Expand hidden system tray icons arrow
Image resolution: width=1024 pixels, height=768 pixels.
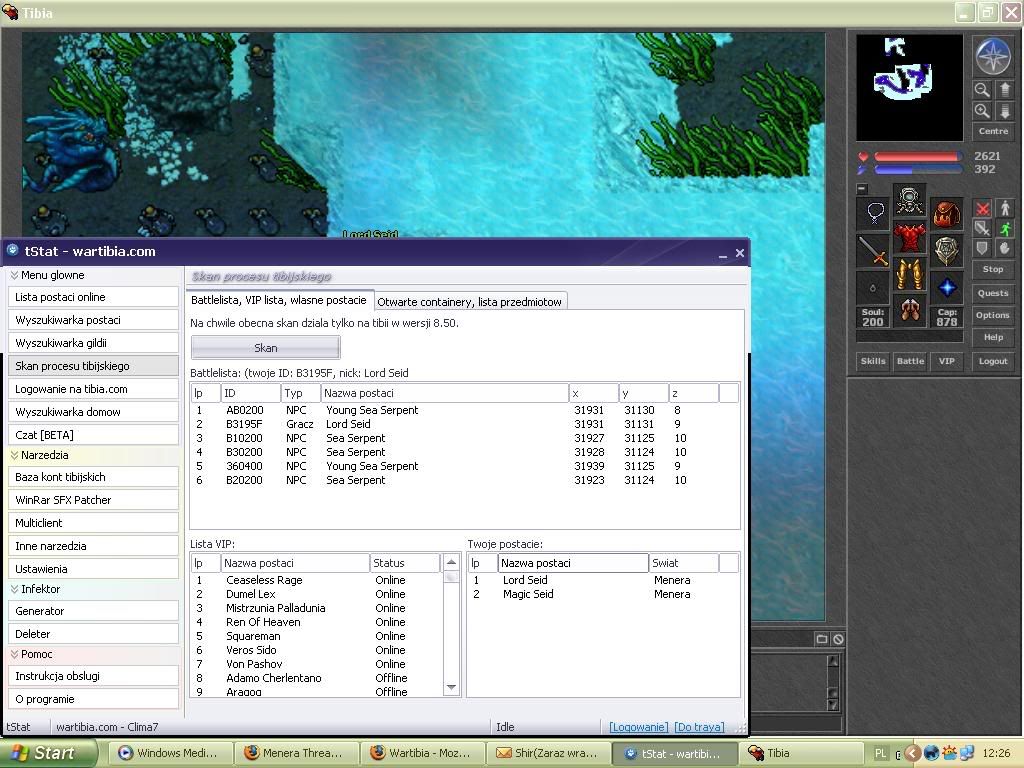[913, 754]
